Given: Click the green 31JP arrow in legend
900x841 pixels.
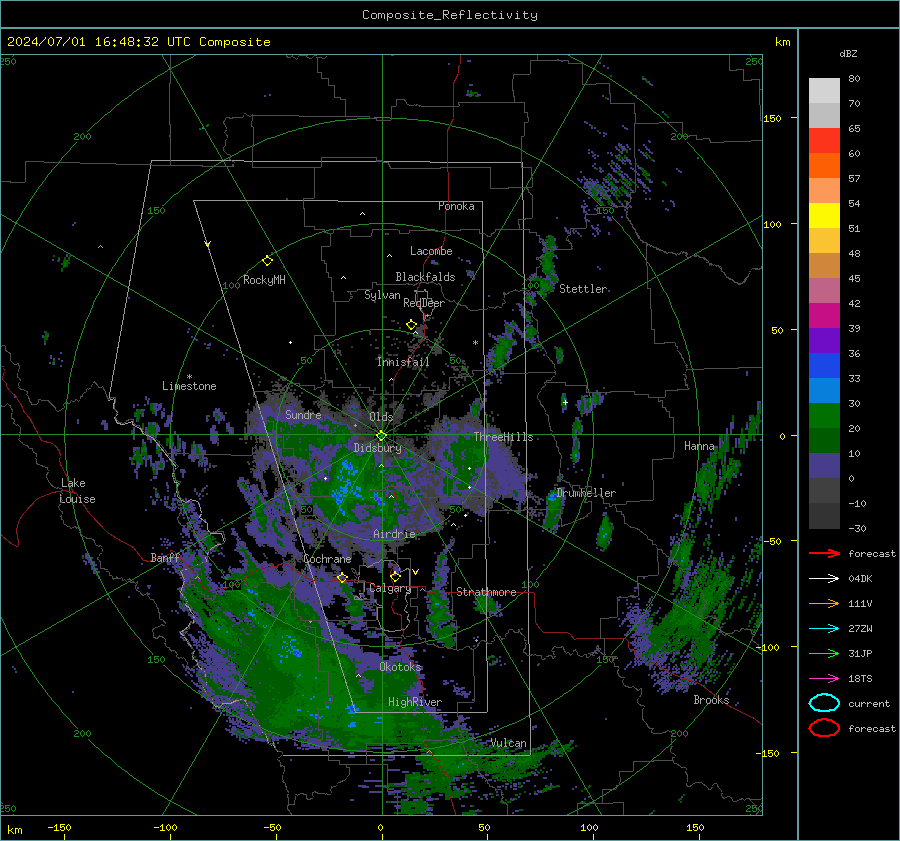Looking at the screenshot, I should point(824,653).
